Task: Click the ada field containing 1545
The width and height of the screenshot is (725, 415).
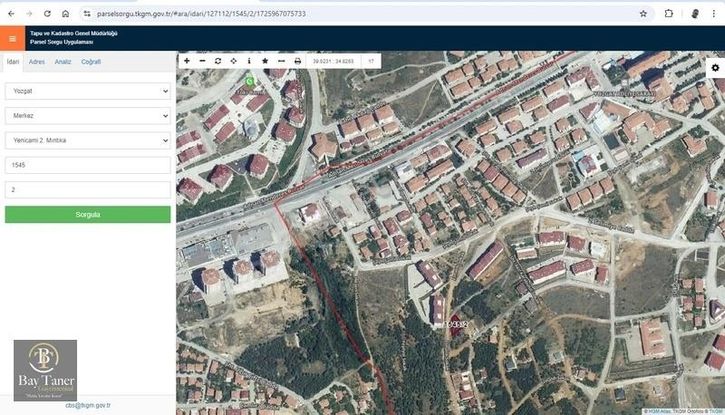Action: (x=87, y=165)
